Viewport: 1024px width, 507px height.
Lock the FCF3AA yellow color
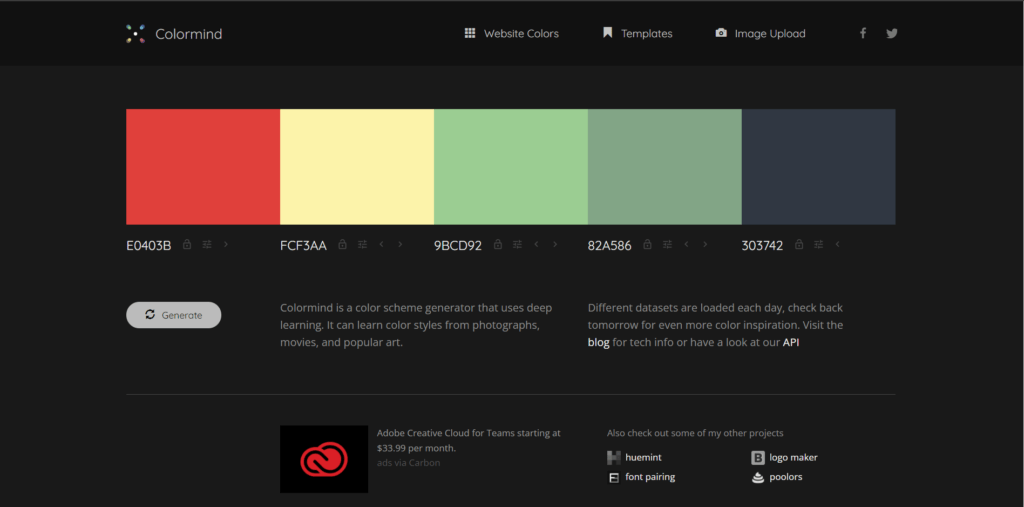coord(343,244)
